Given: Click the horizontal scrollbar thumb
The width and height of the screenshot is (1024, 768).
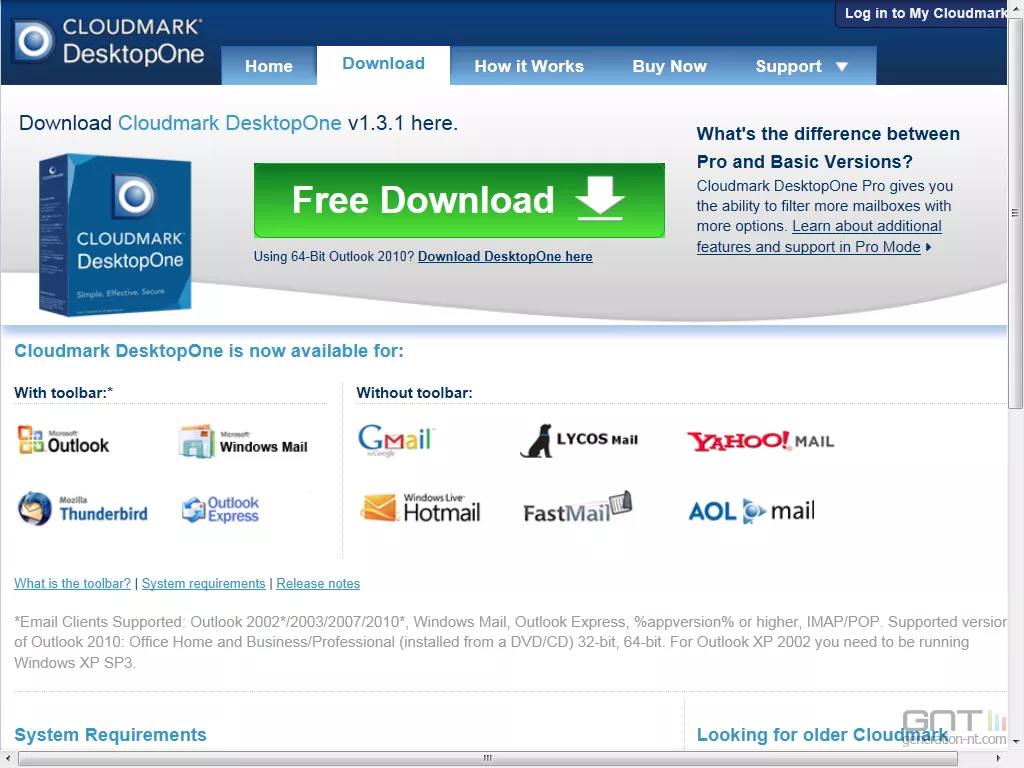Looking at the screenshot, I should tap(487, 758).
